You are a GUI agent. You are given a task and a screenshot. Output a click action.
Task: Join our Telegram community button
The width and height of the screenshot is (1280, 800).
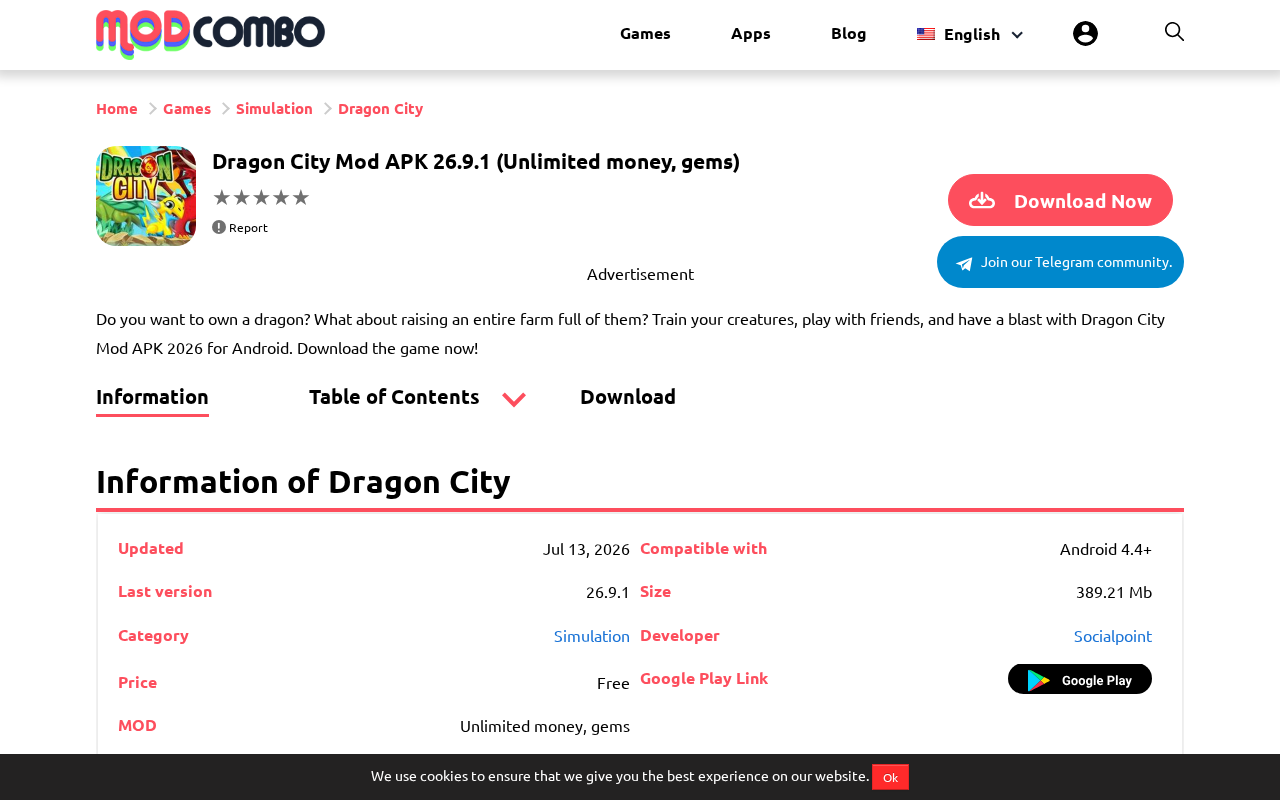click(x=1060, y=262)
